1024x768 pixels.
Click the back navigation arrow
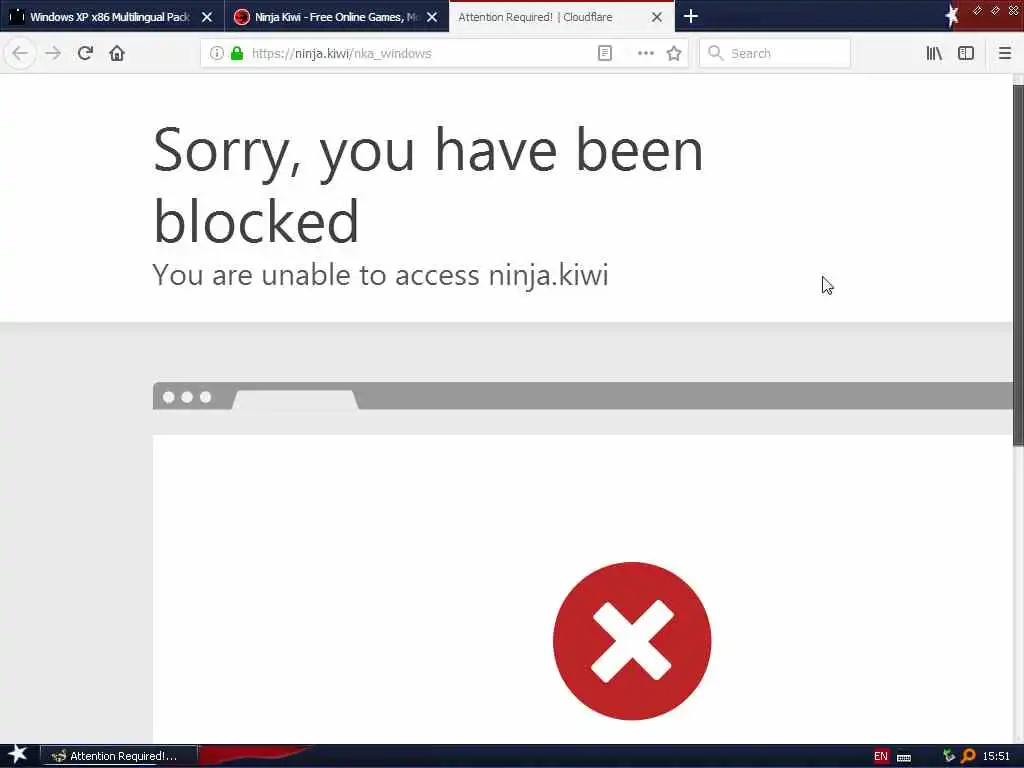(x=20, y=53)
